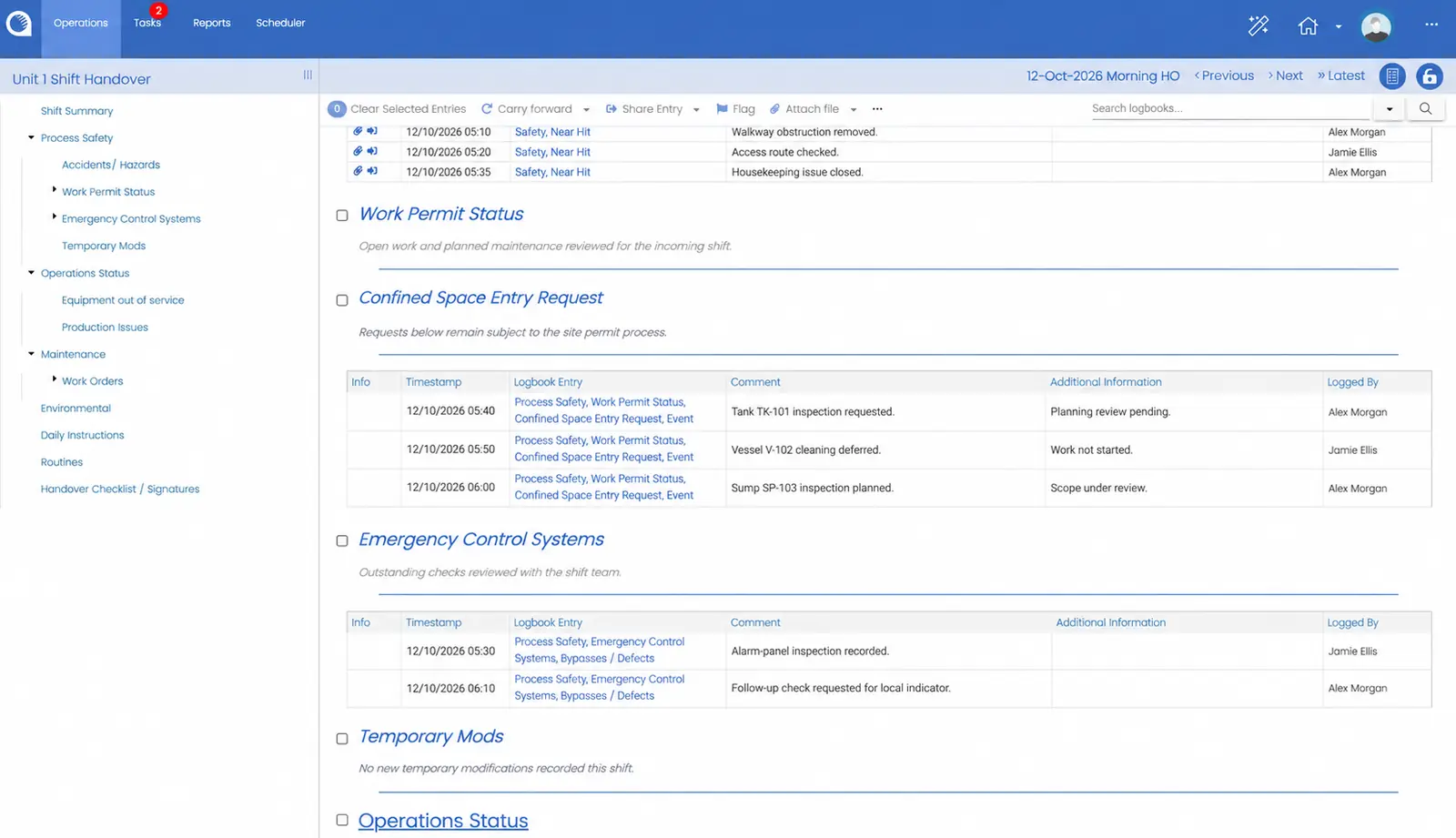1456x838 pixels.
Task: Click the paperclip icon on the 05:10 entry
Action: (x=358, y=131)
